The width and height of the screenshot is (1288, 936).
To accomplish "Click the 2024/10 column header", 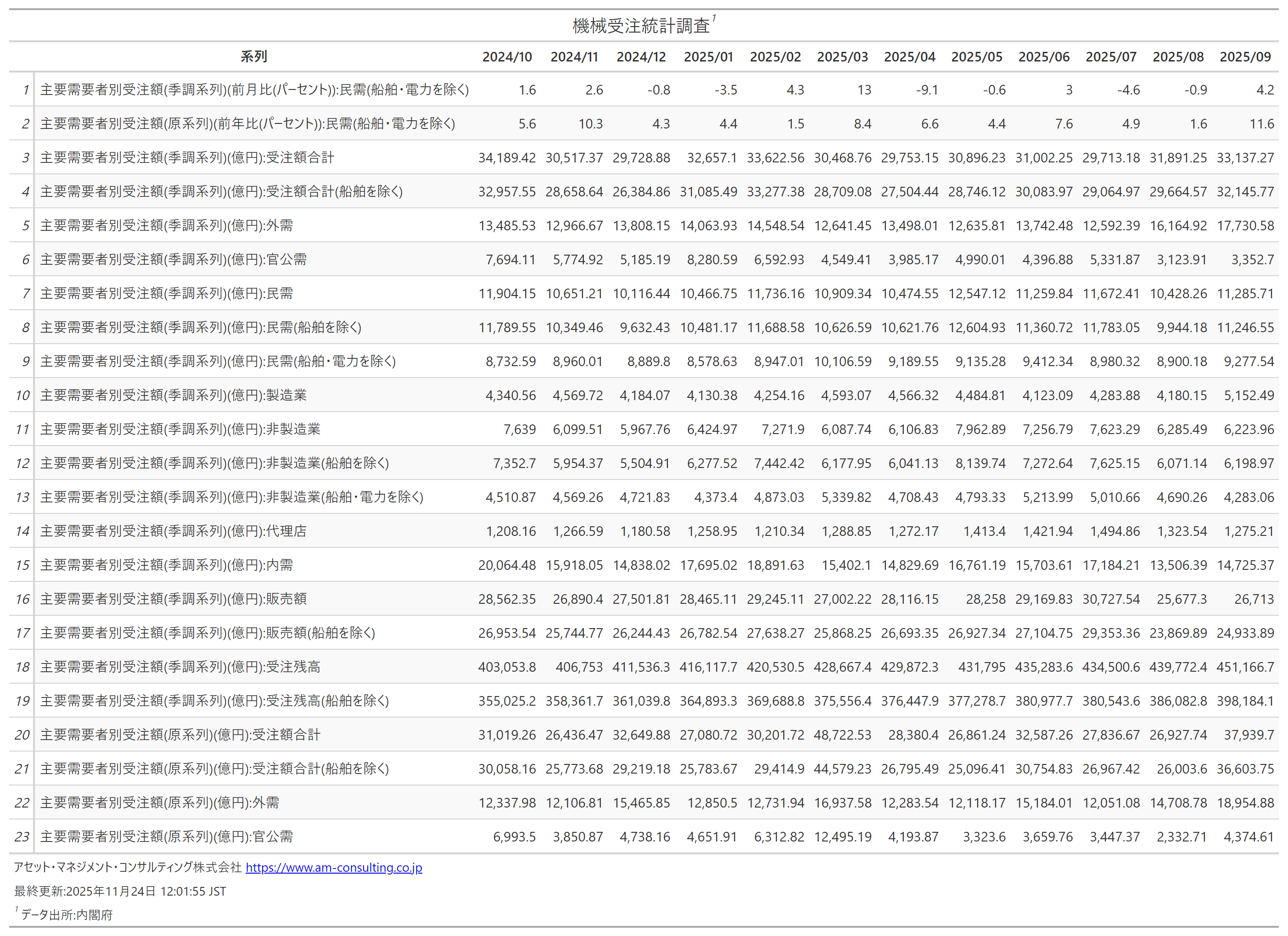I will coord(507,57).
